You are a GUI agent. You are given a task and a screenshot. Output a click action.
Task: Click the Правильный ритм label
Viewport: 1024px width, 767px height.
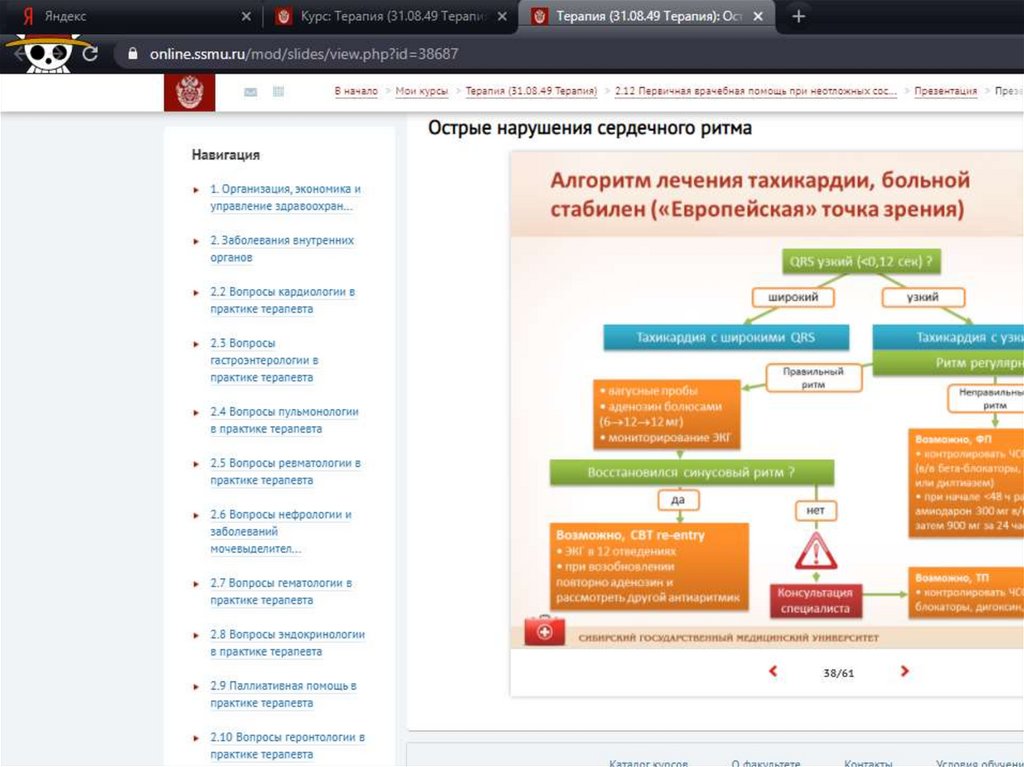click(814, 378)
